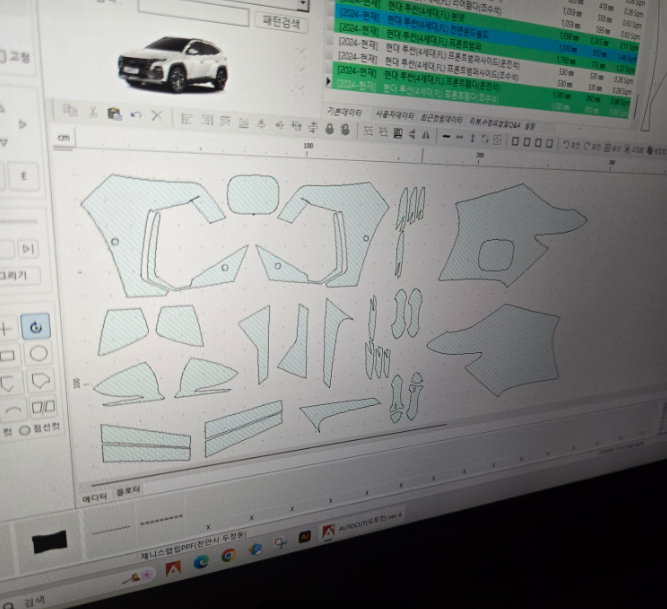Screen dimensions: 667x609
Task: Click the undo arrow icon
Action: (x=136, y=115)
